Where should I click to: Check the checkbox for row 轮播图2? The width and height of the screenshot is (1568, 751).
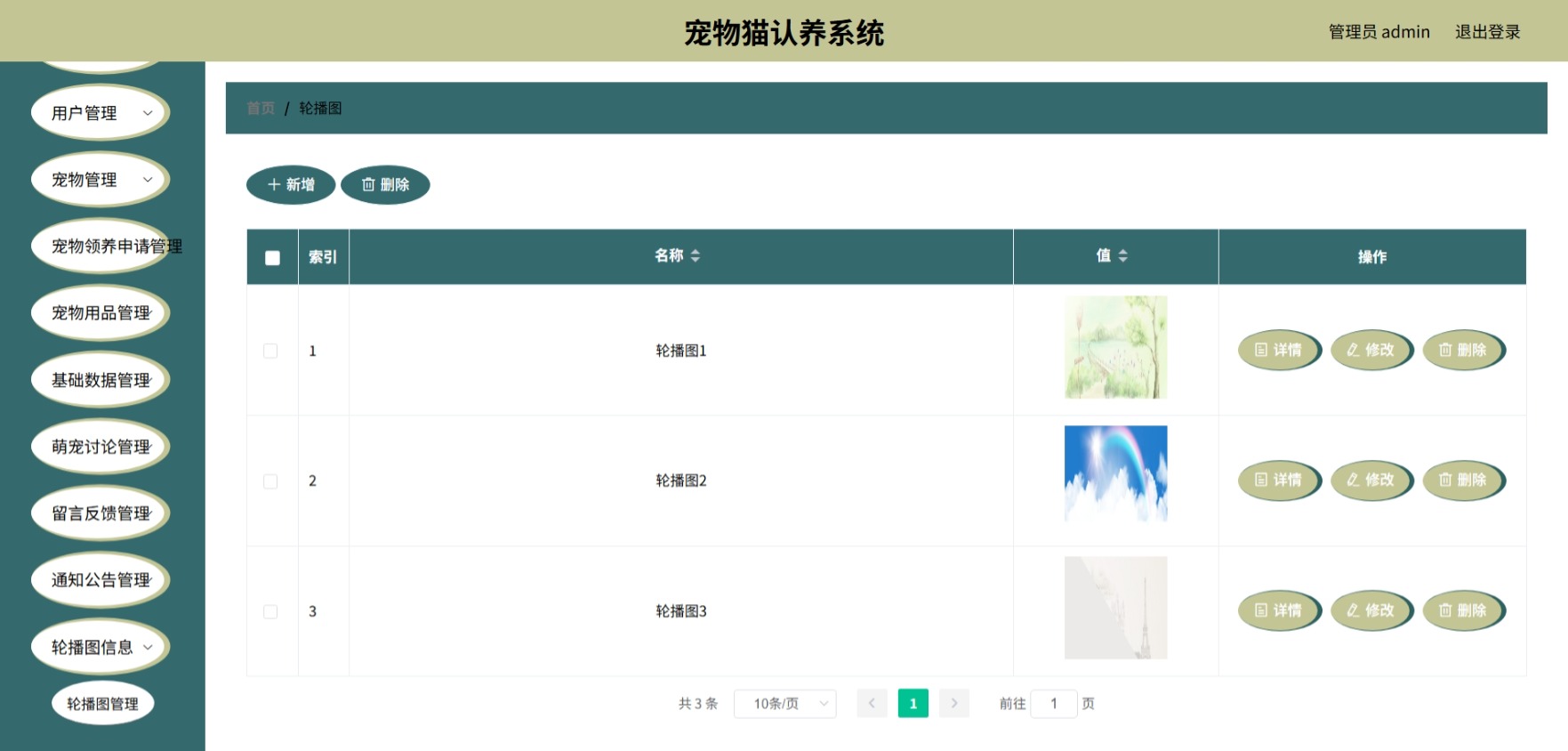270,481
